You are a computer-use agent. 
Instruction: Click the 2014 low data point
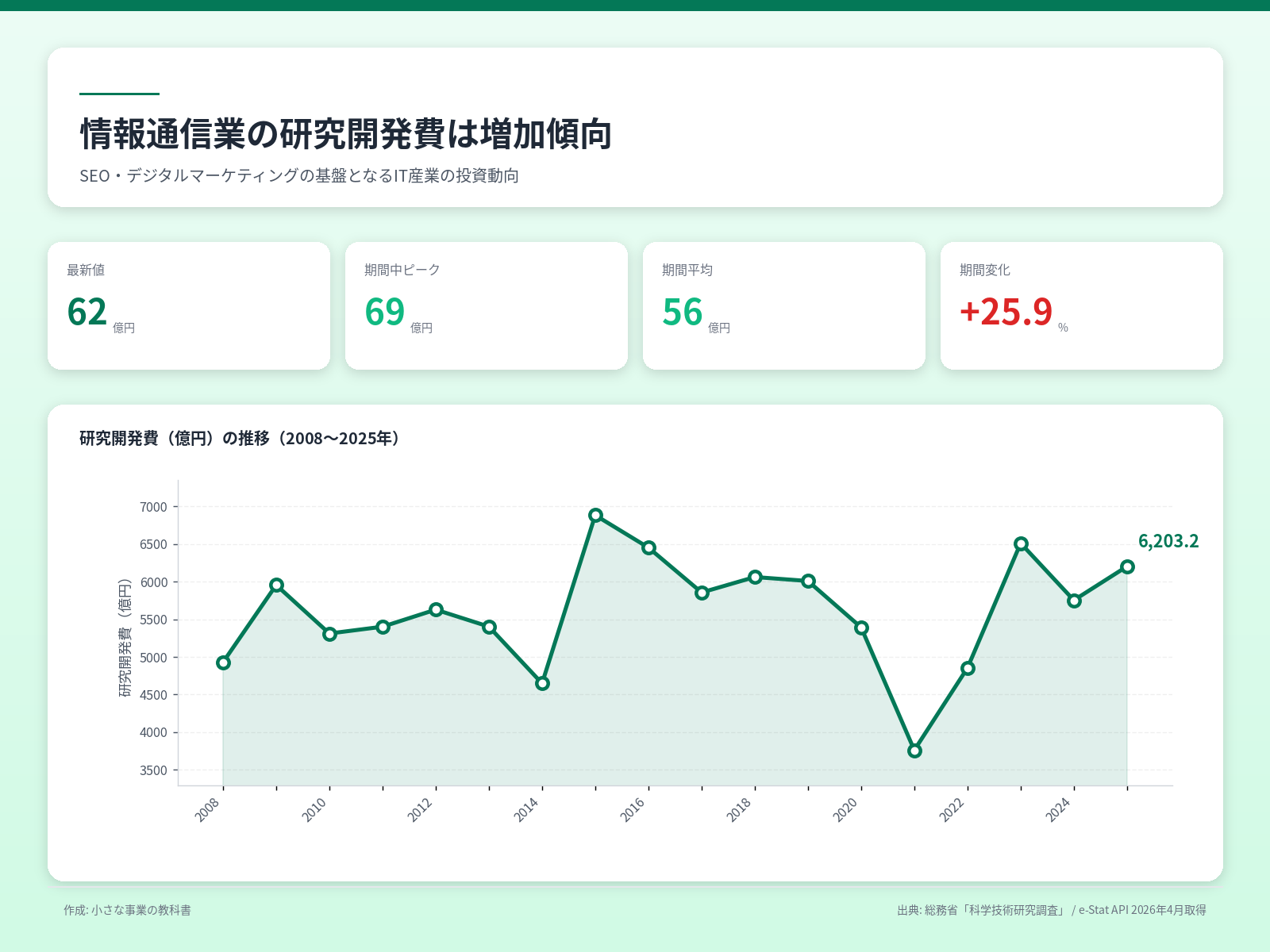[543, 683]
